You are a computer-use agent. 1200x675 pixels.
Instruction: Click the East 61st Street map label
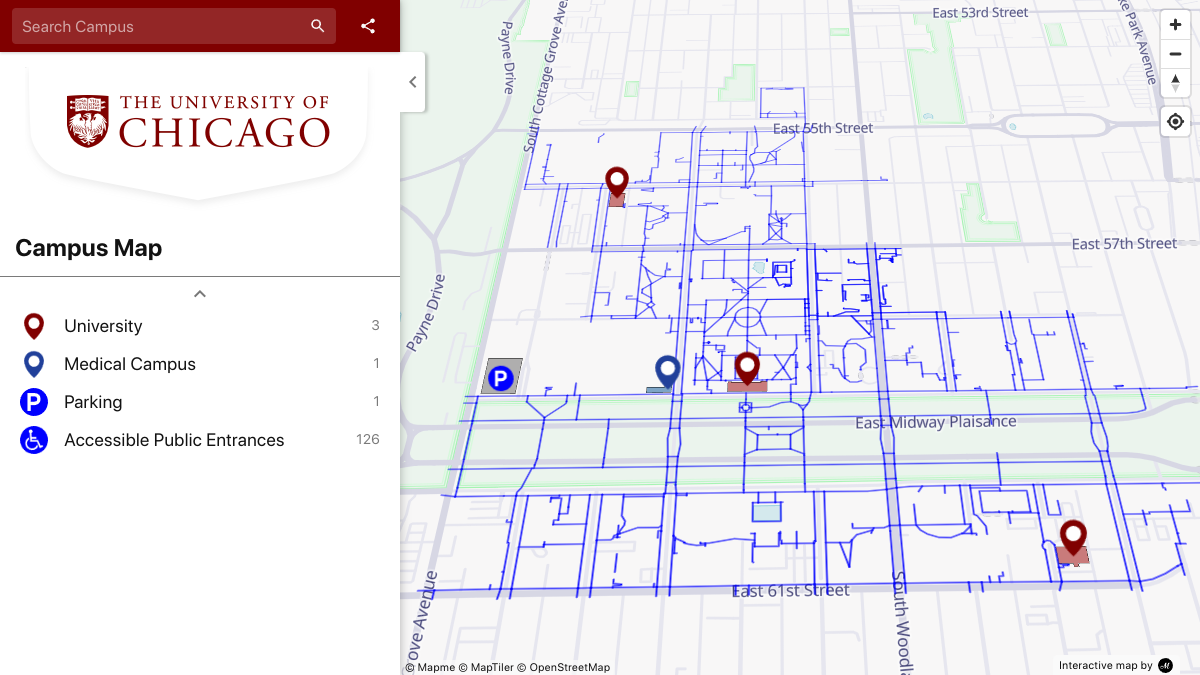point(791,591)
